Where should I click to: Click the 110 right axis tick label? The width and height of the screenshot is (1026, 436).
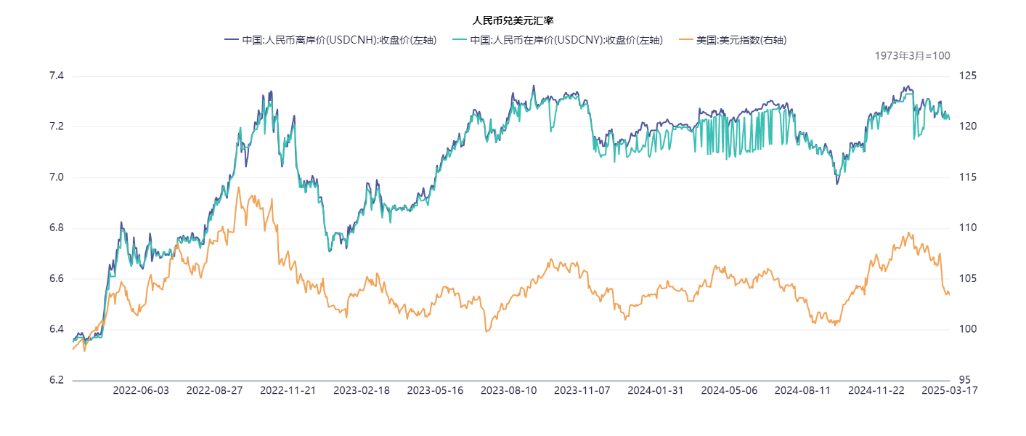tap(968, 228)
